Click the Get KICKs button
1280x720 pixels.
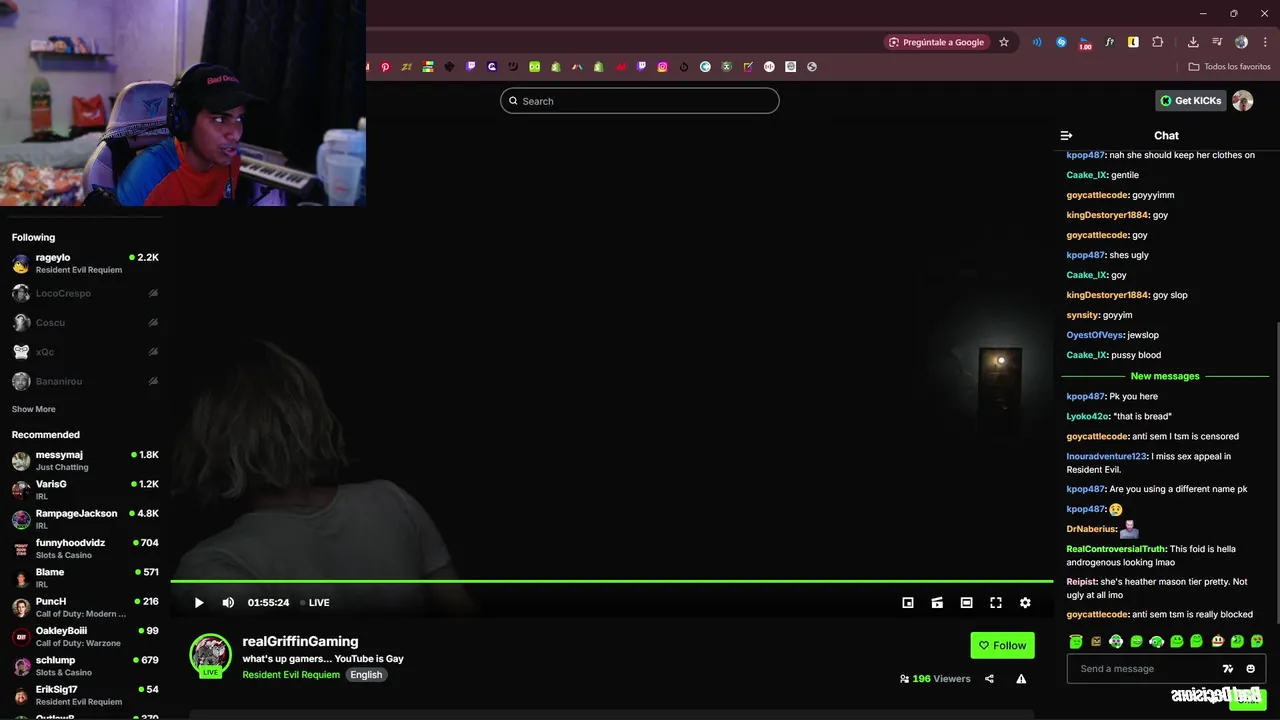[x=1190, y=101]
